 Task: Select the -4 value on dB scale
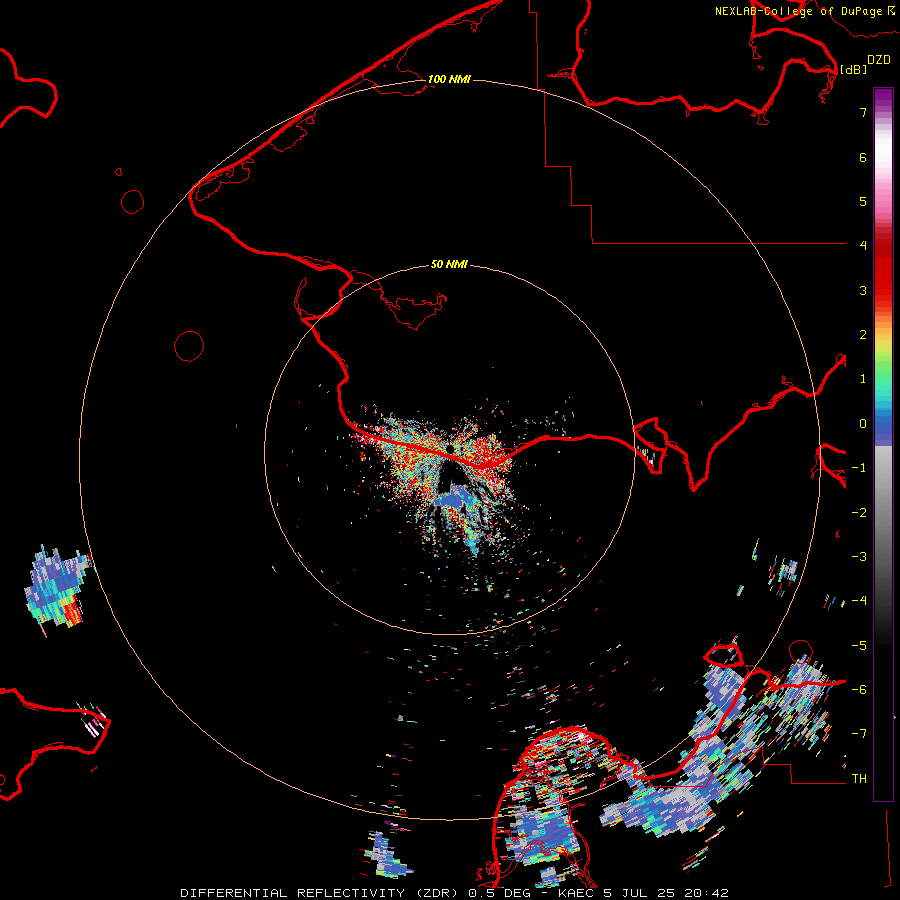(x=859, y=600)
